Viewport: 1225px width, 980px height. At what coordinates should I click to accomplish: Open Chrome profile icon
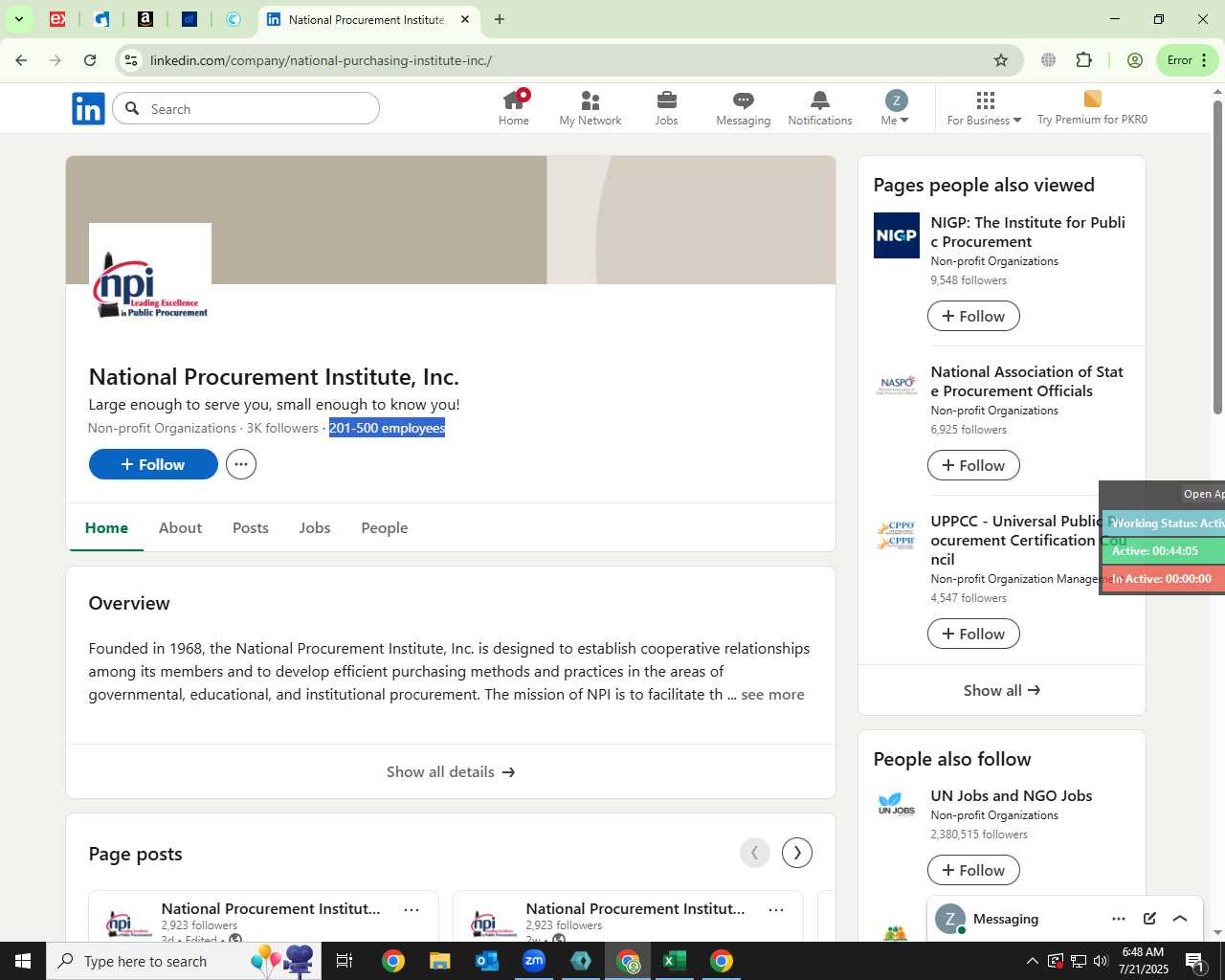click(x=1135, y=60)
